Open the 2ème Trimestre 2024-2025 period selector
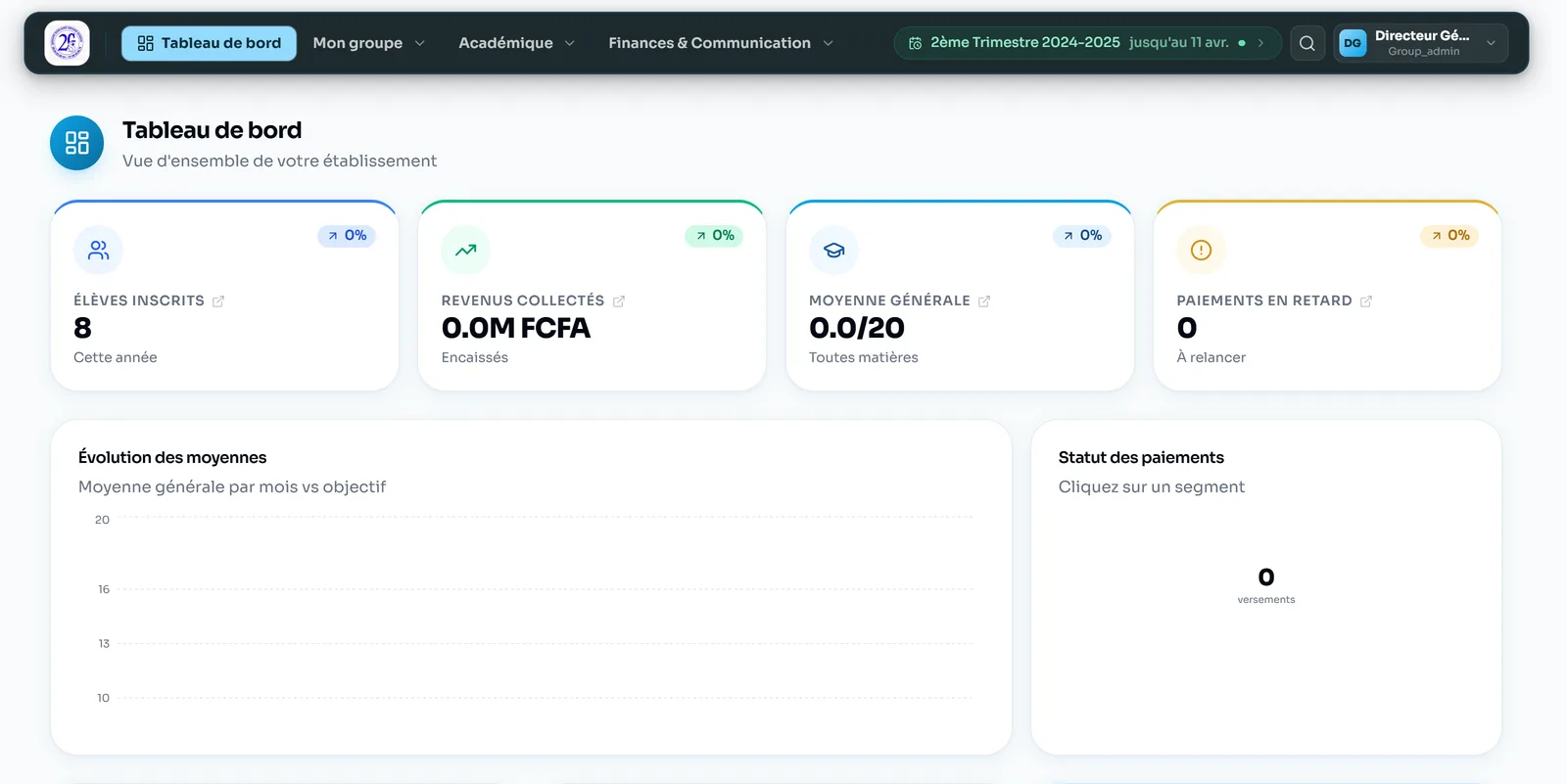This screenshot has width=1567, height=784. [1087, 43]
